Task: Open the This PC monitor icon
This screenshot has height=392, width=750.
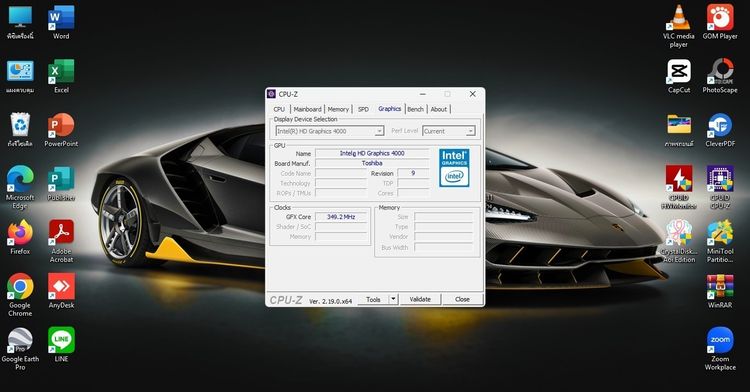Action: pyautogui.click(x=20, y=22)
